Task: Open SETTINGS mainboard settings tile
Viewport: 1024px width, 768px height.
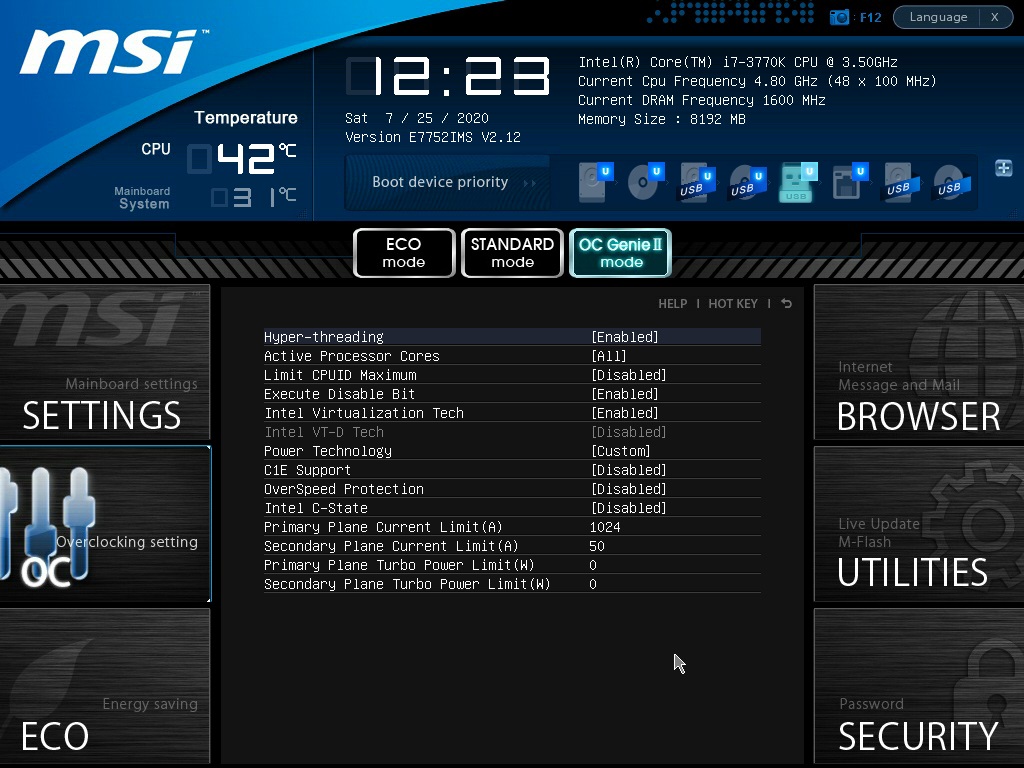Action: [x=104, y=362]
